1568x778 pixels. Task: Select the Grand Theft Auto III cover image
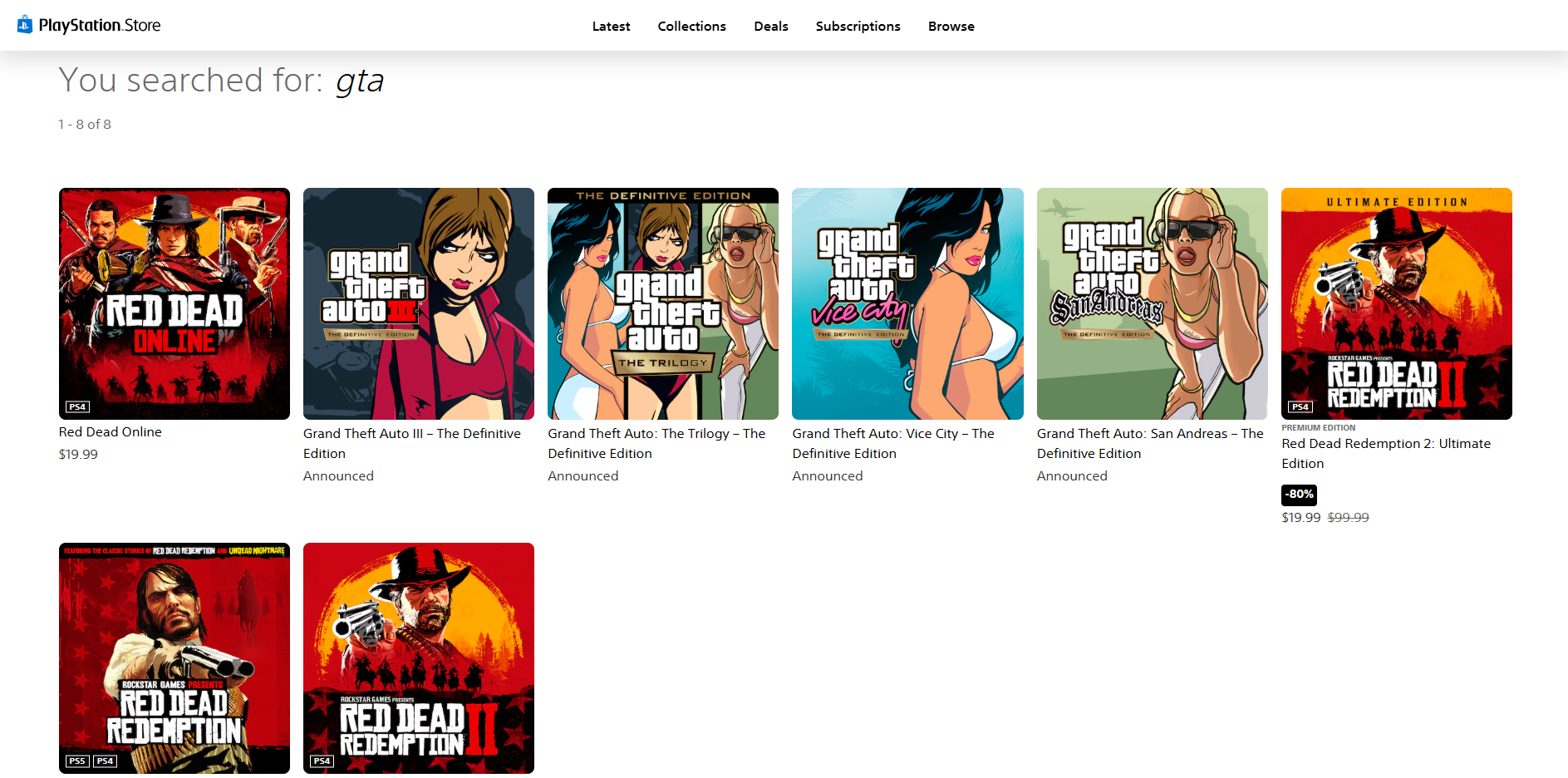click(x=419, y=303)
